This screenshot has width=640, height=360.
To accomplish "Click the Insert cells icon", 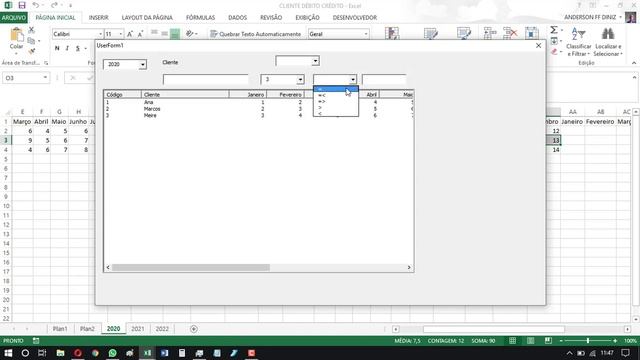I will (490, 33).
